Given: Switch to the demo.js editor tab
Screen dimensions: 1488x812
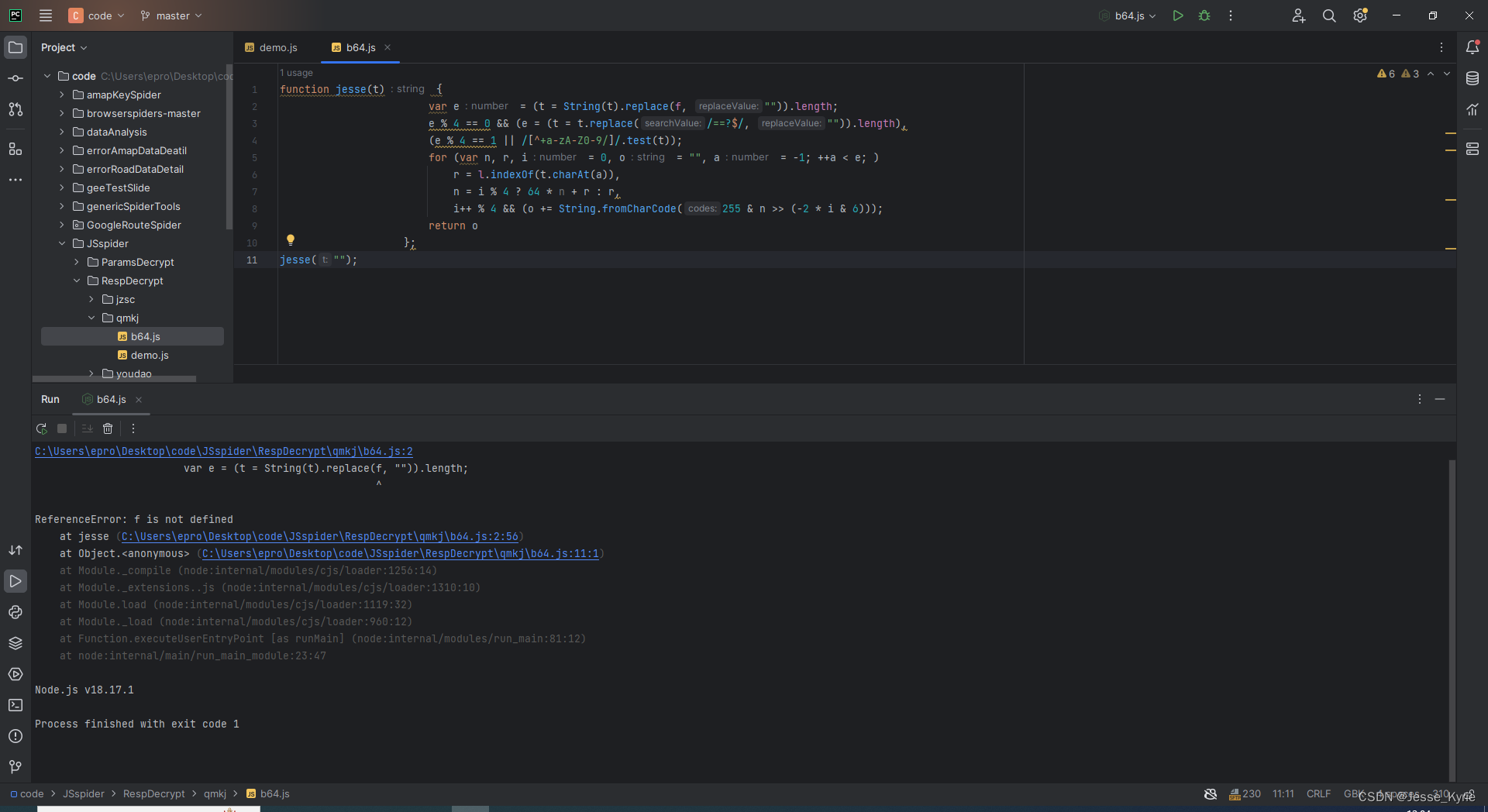Looking at the screenshot, I should point(271,47).
